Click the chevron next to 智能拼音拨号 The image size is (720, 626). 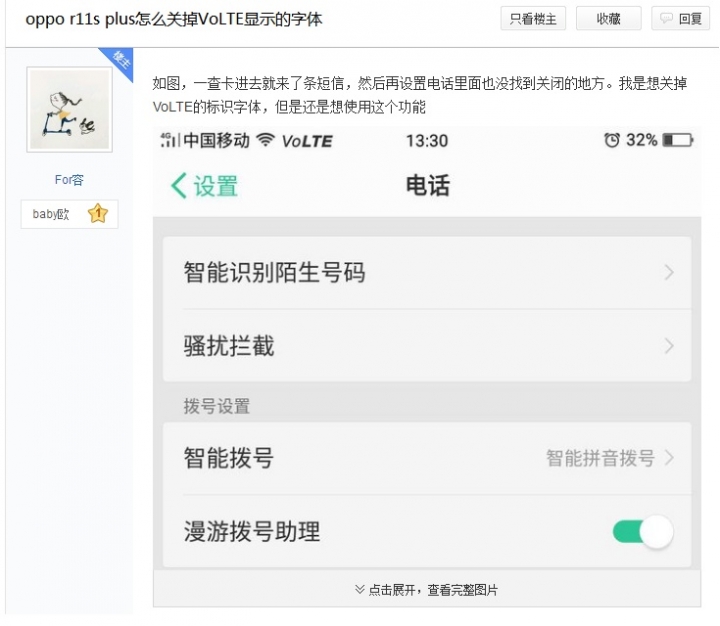coord(669,458)
